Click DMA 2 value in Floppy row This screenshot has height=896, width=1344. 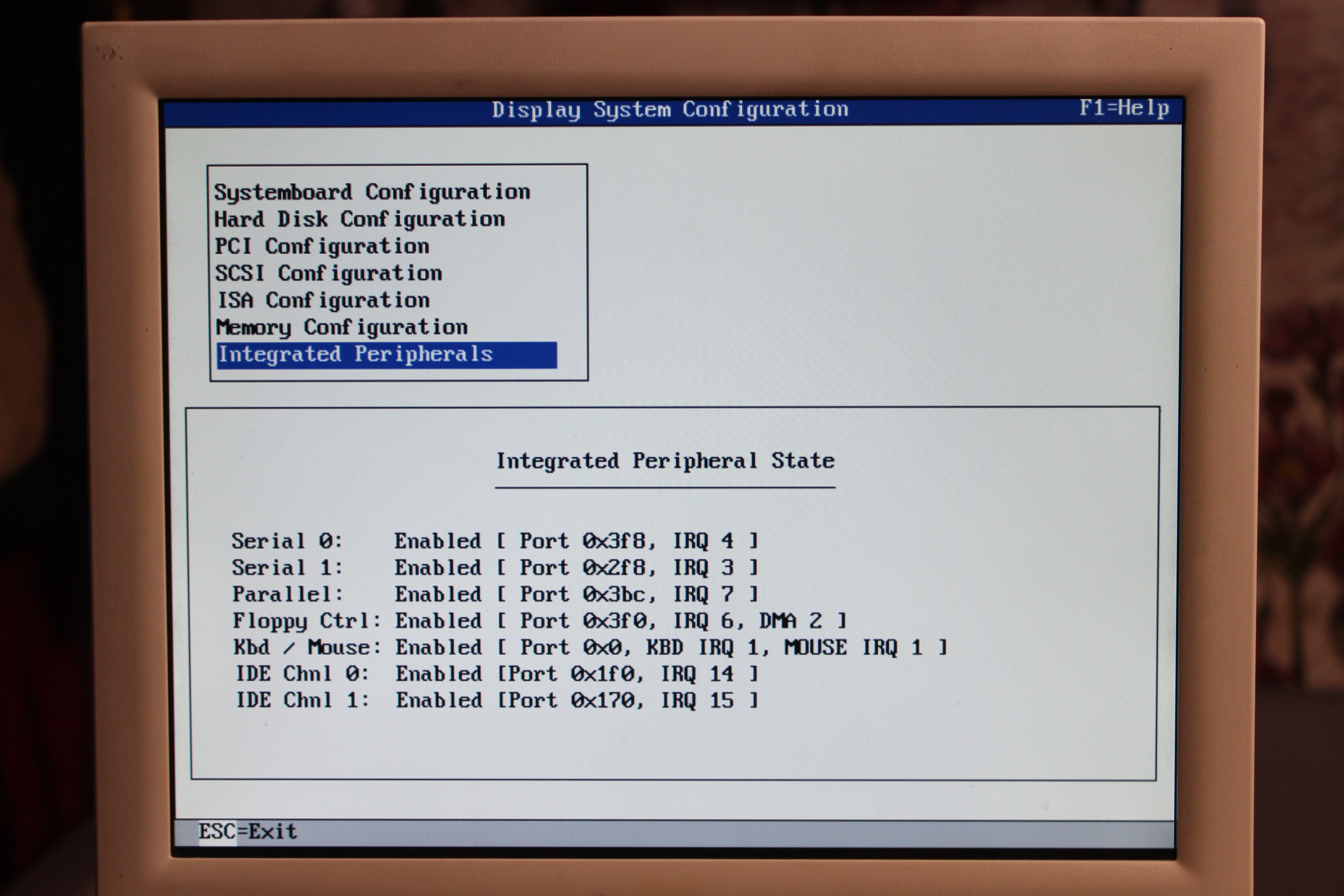click(790, 621)
